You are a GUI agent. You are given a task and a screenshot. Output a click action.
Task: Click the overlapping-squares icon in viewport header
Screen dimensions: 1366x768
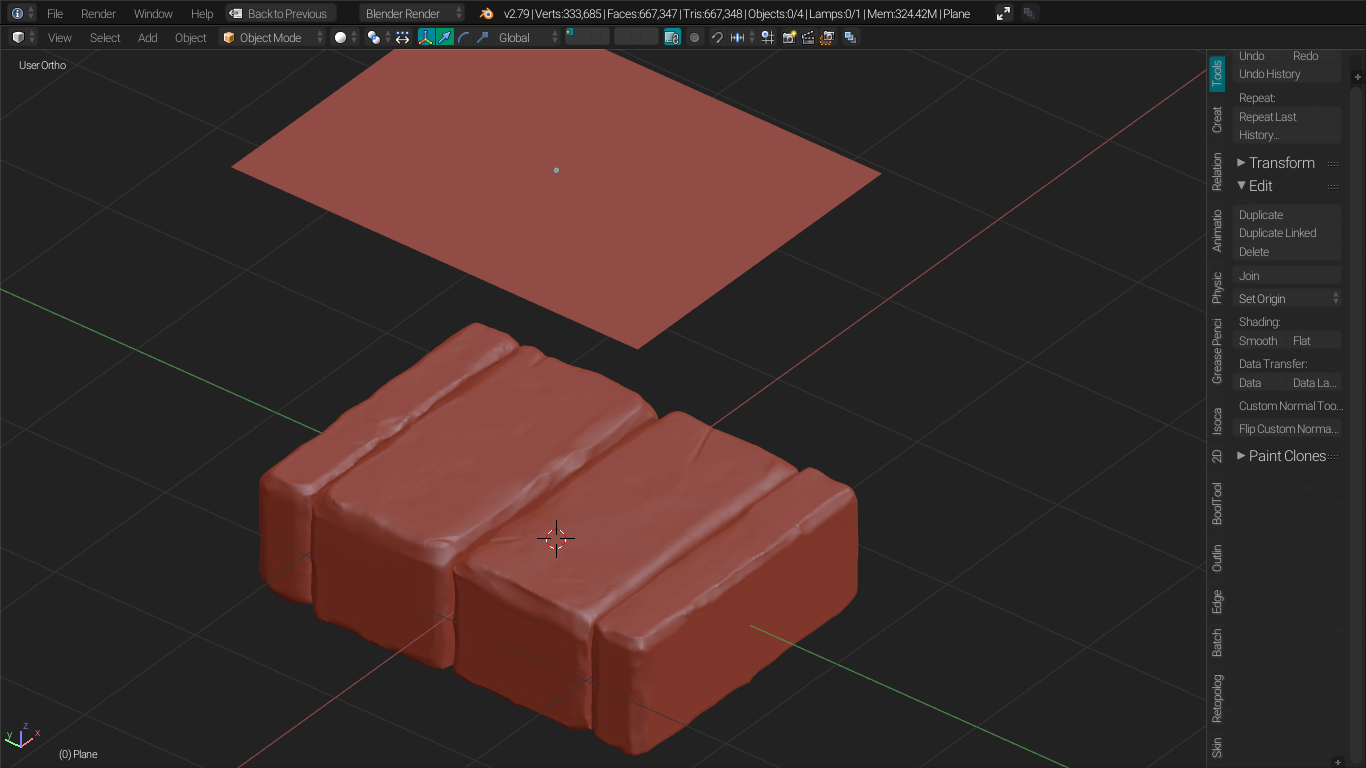coord(850,37)
